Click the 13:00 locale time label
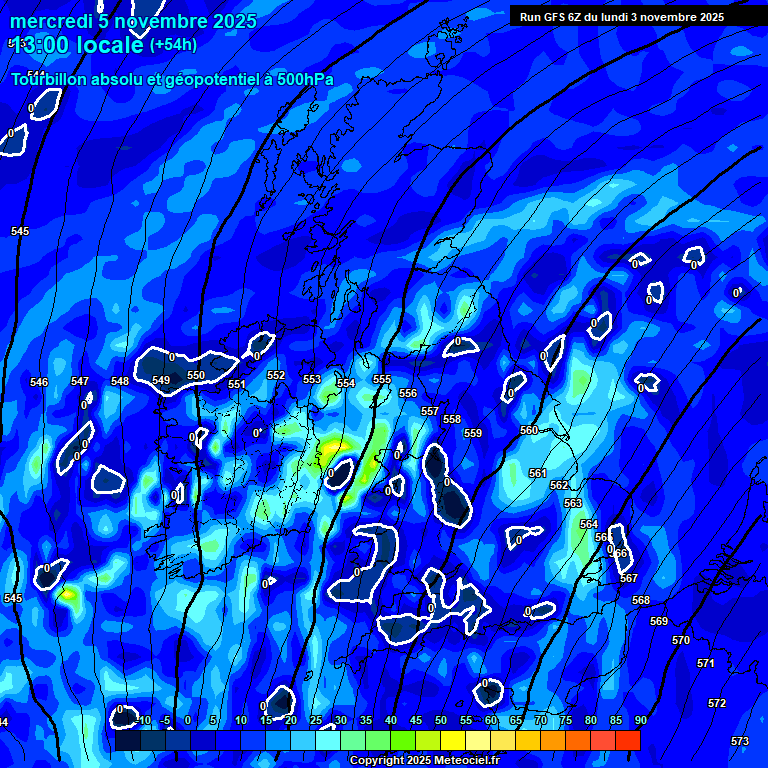The image size is (768, 768). click(x=78, y=45)
